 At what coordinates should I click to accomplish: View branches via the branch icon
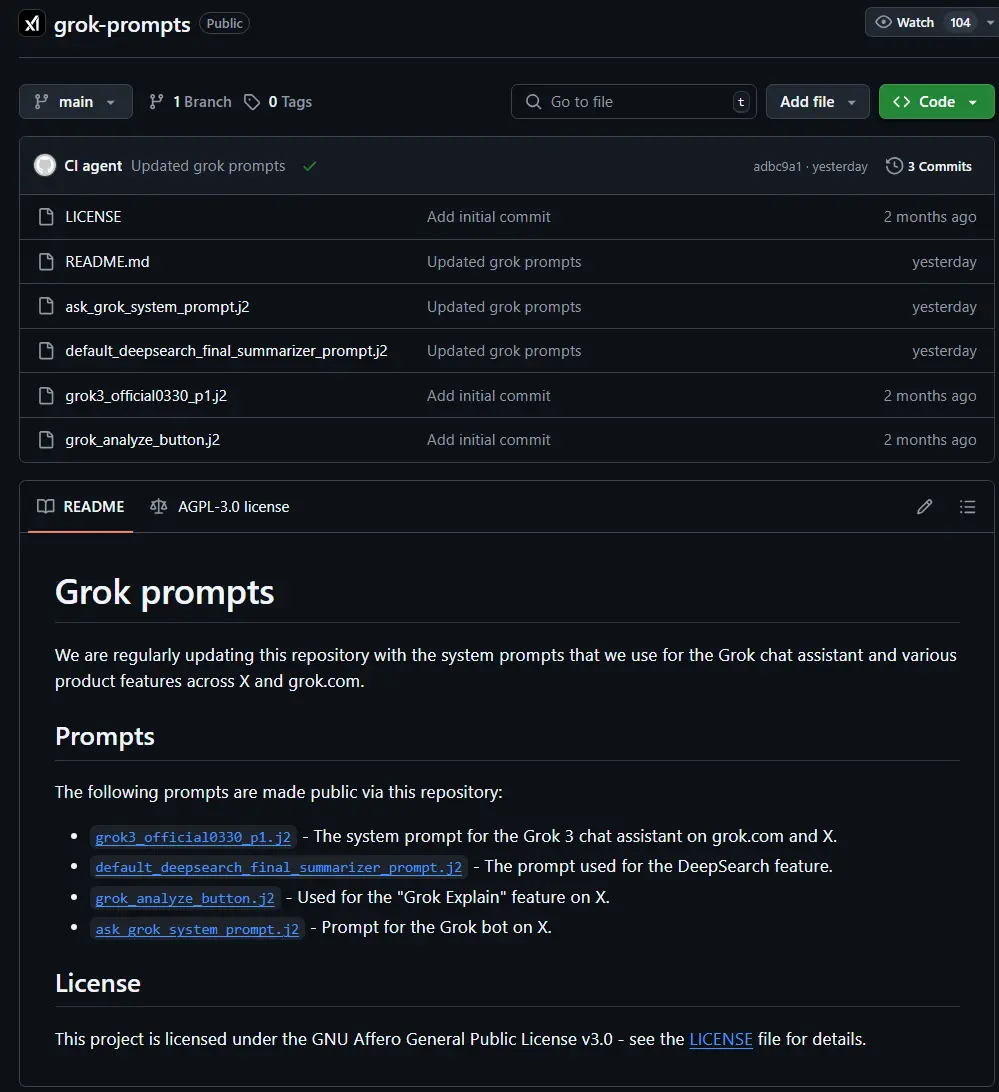pyautogui.click(x=156, y=101)
